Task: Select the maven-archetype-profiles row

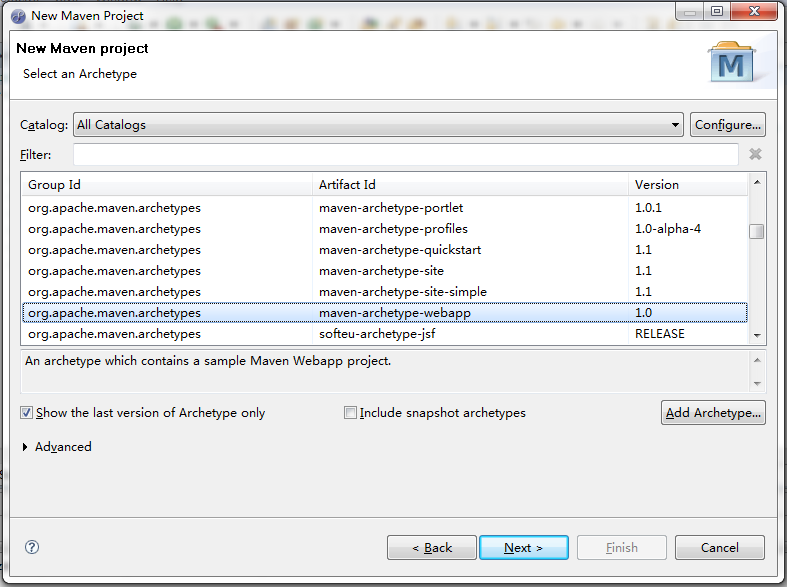Action: click(385, 229)
